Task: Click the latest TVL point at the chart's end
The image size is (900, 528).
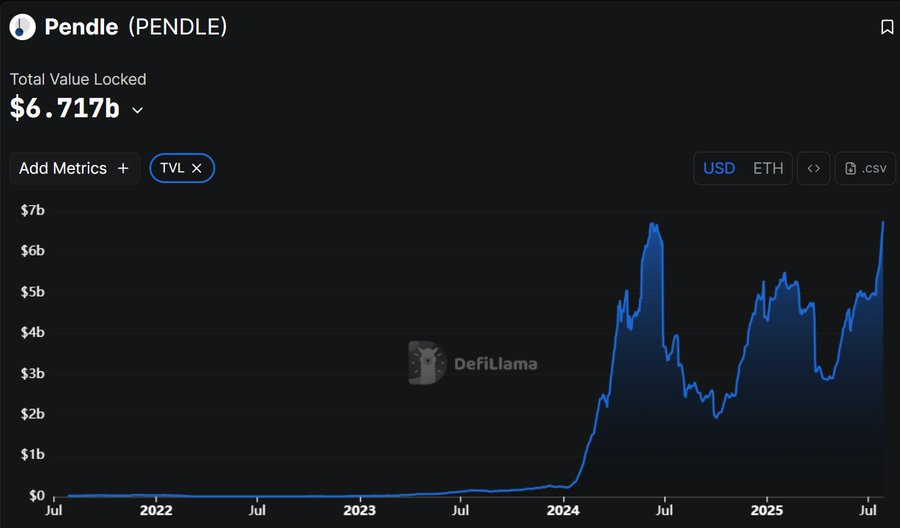Action: (x=883, y=222)
